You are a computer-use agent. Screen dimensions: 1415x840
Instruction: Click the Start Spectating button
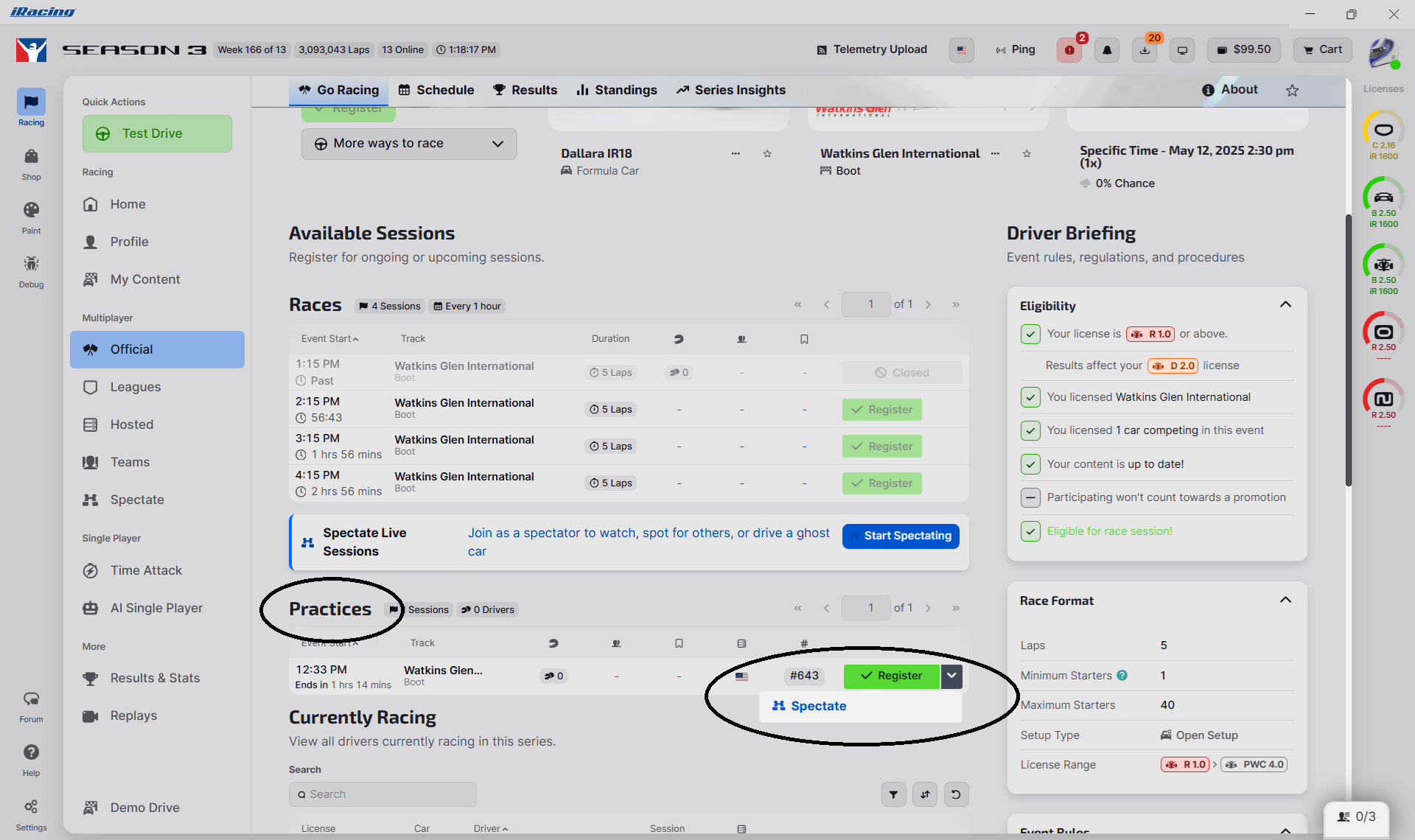tap(901, 536)
